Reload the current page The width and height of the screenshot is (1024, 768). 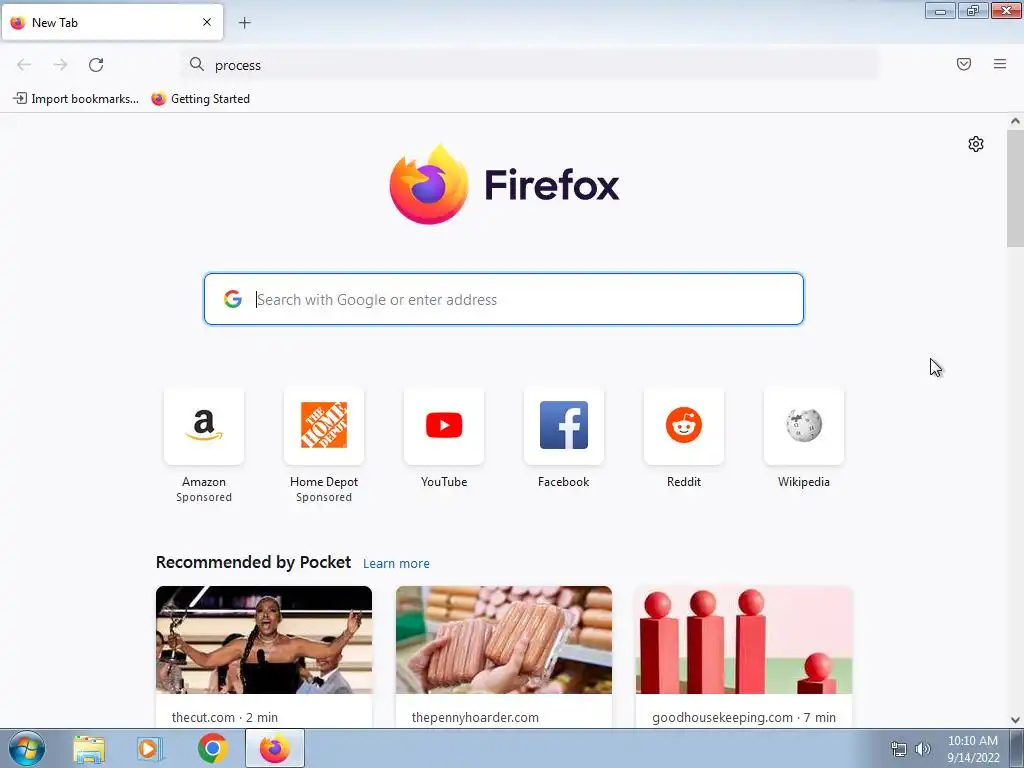pos(96,65)
